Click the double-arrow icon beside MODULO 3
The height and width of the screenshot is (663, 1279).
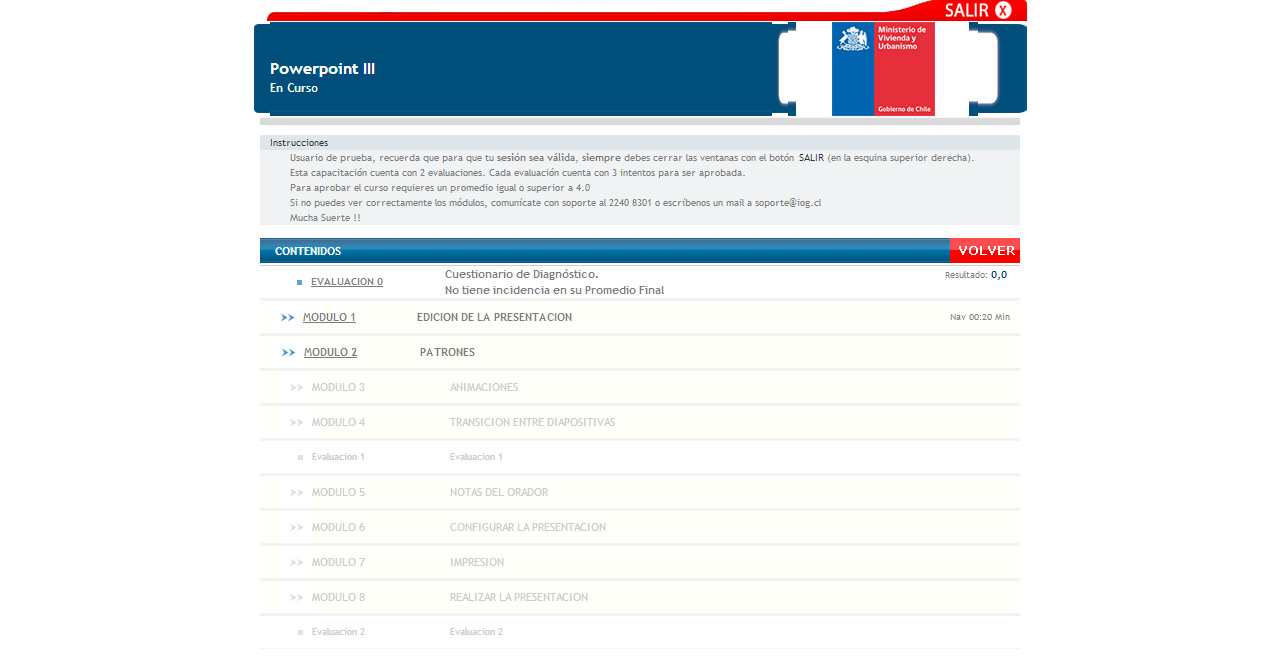point(296,387)
